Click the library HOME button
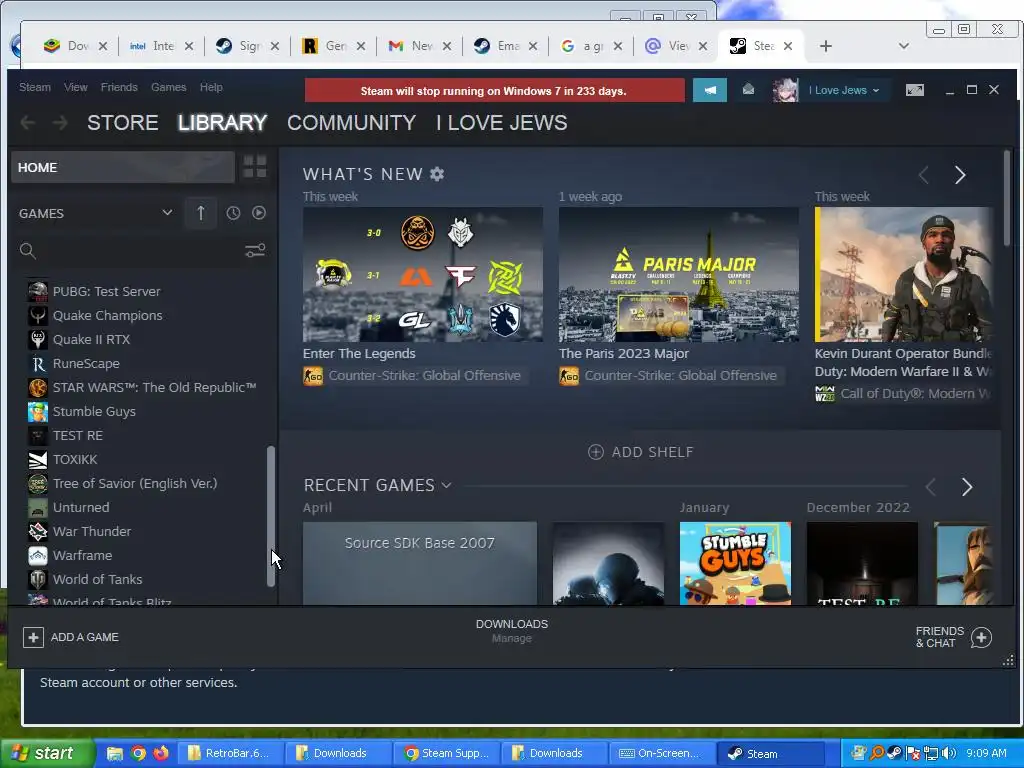The width and height of the screenshot is (1024, 768). tap(122, 167)
